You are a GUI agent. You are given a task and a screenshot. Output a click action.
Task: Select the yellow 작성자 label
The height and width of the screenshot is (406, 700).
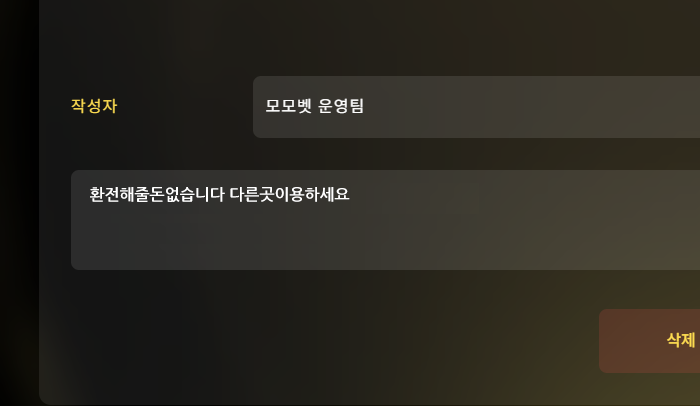pos(94,106)
